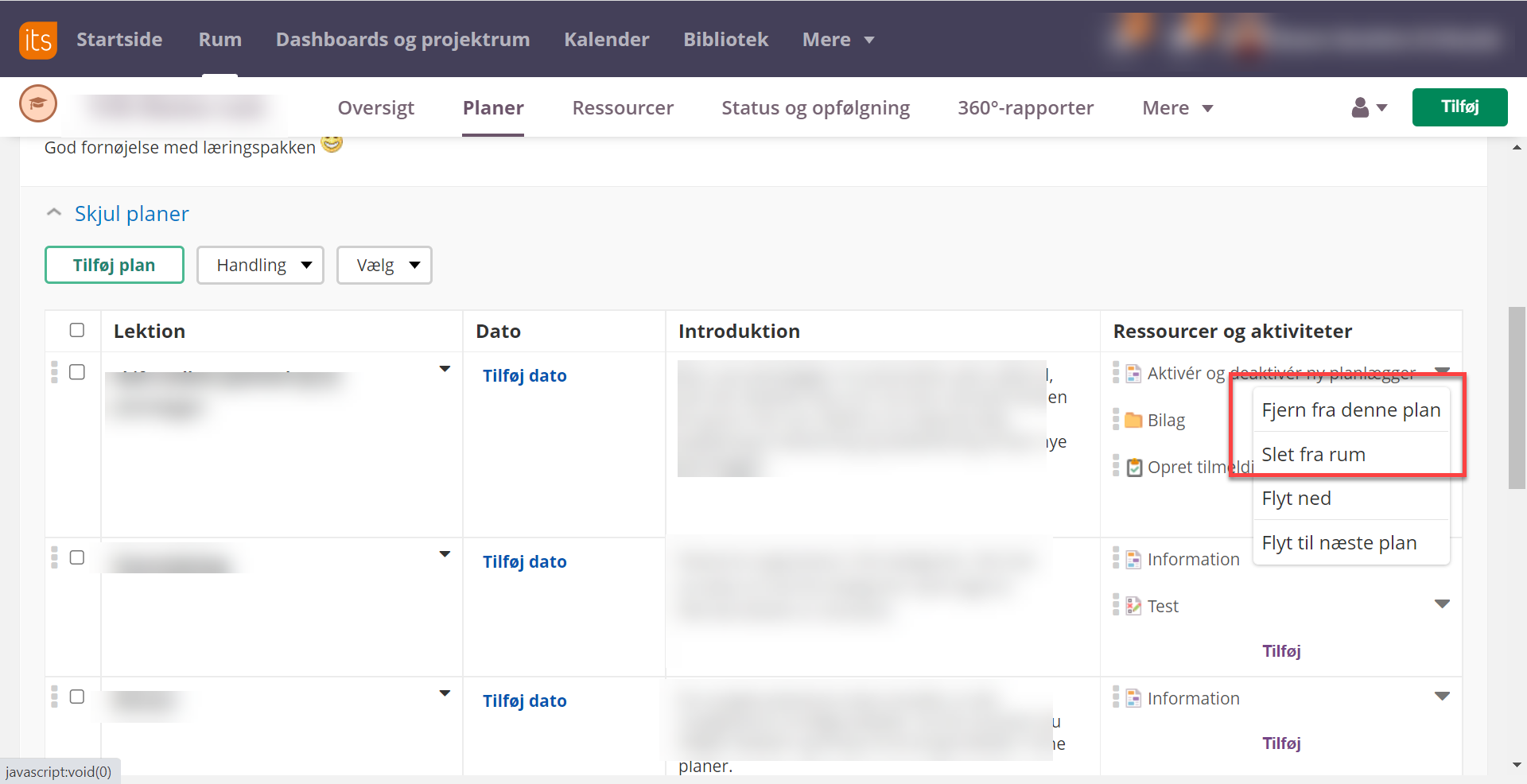Viewport: 1527px width, 784px height.
Task: Open the user profile icon menu
Action: [x=1368, y=107]
